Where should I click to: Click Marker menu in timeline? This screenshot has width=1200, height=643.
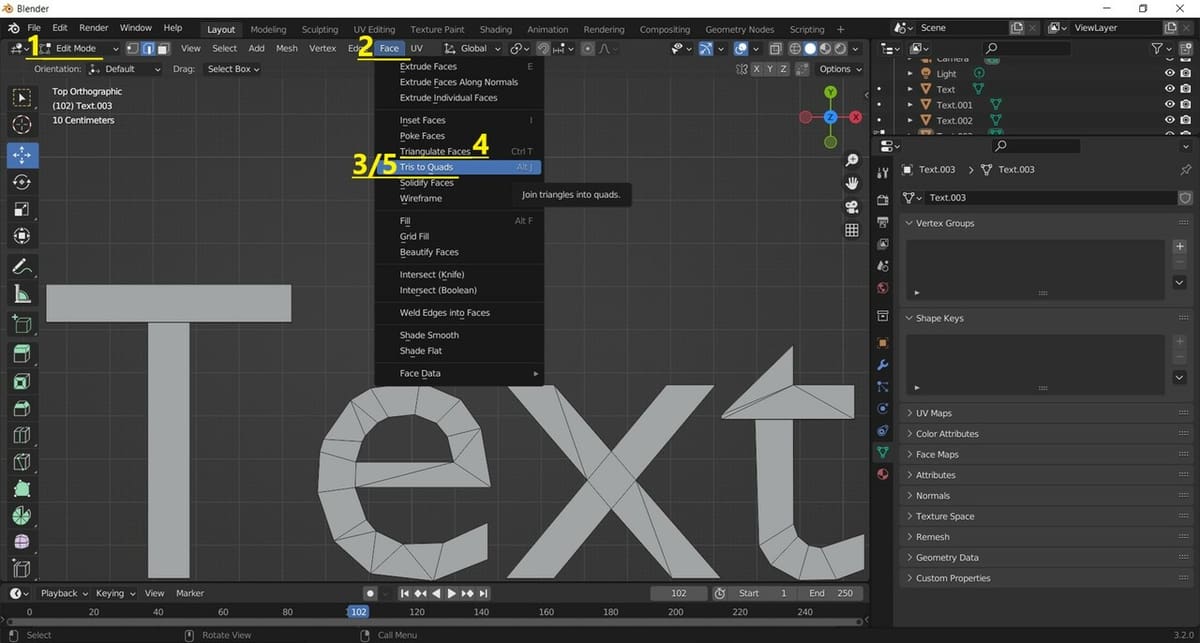point(190,593)
